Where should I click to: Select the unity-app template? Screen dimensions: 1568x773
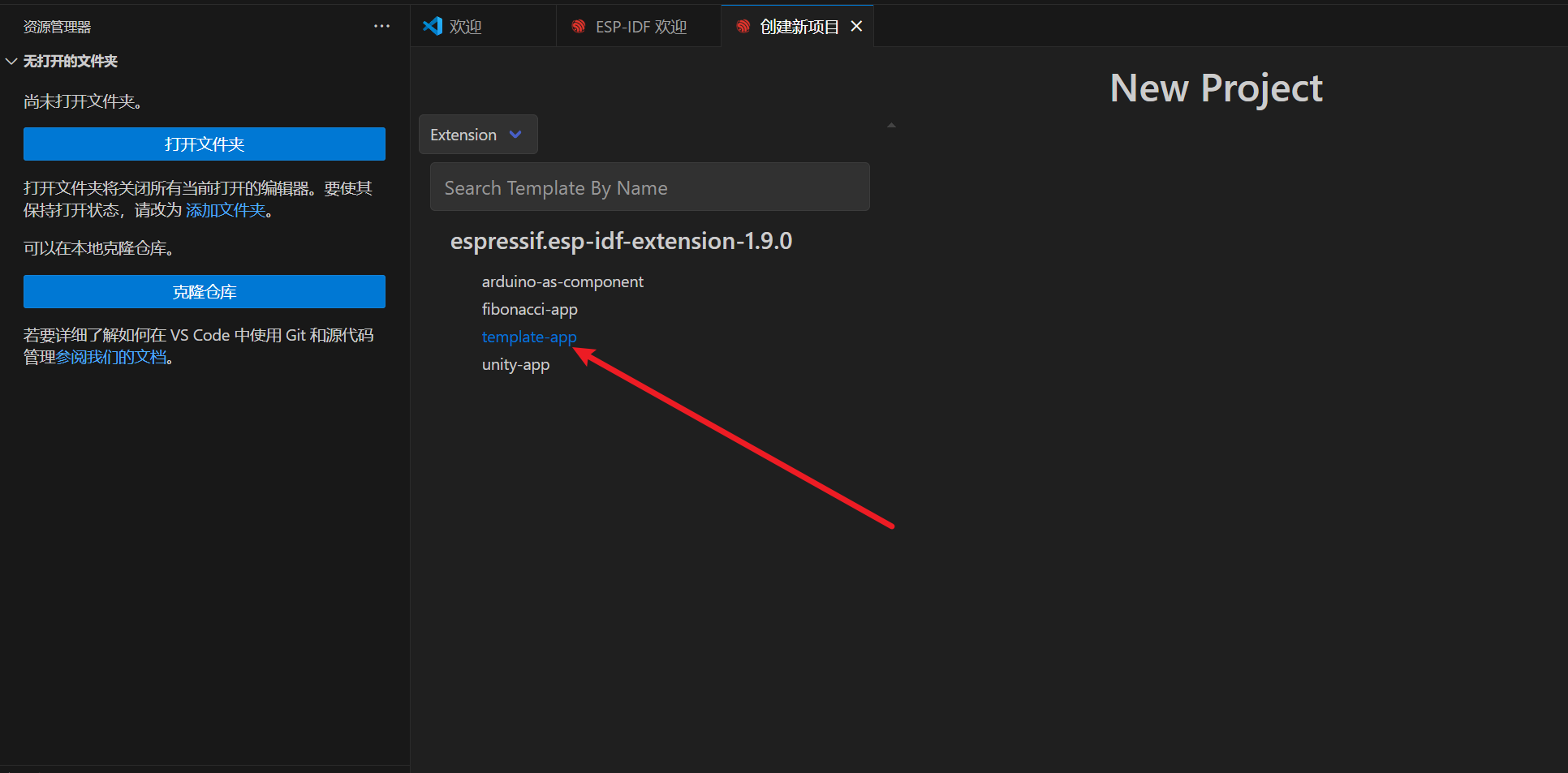(515, 364)
